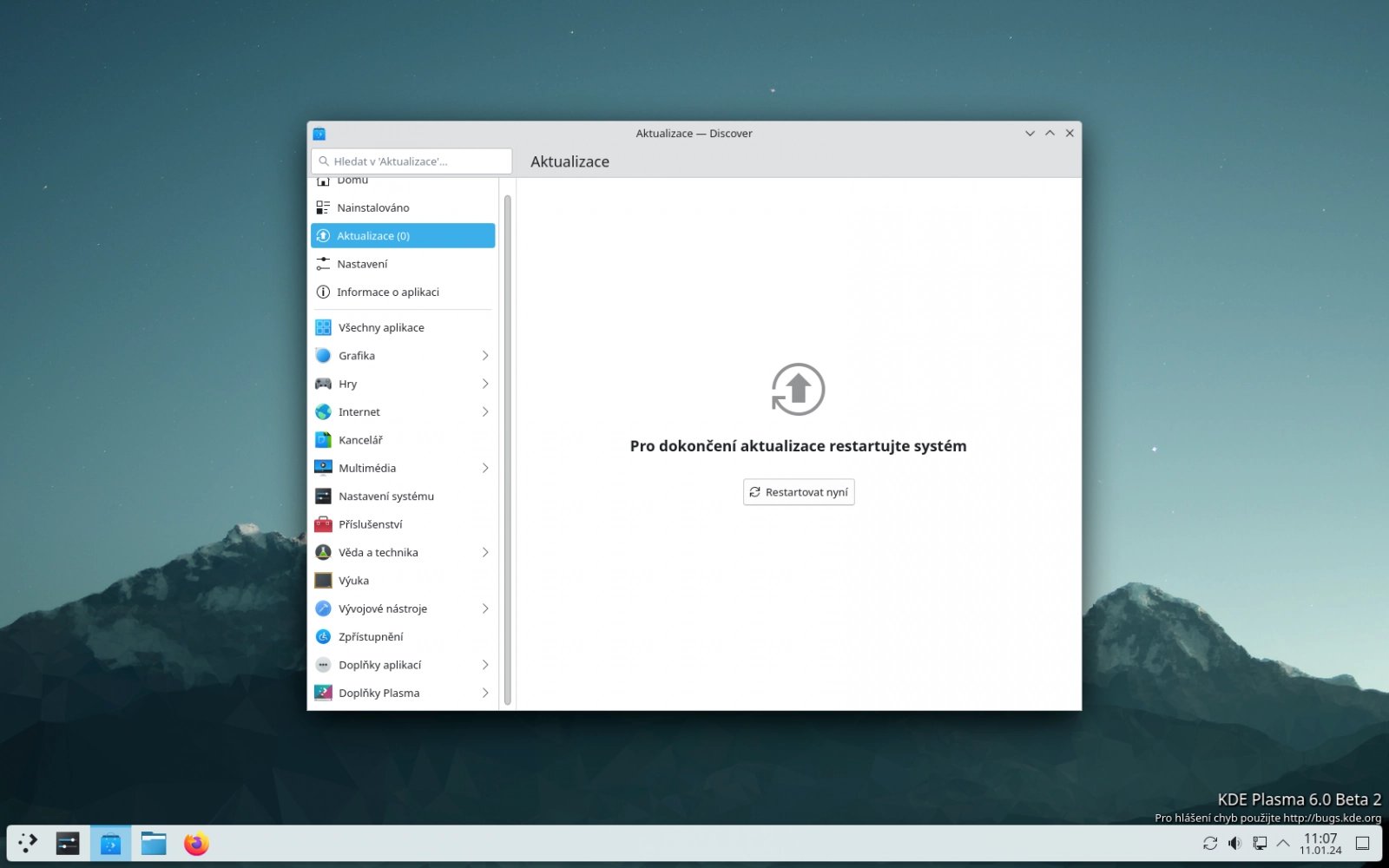This screenshot has width=1389, height=868.
Task: Expand the Hry category chevron
Action: pyautogui.click(x=485, y=384)
